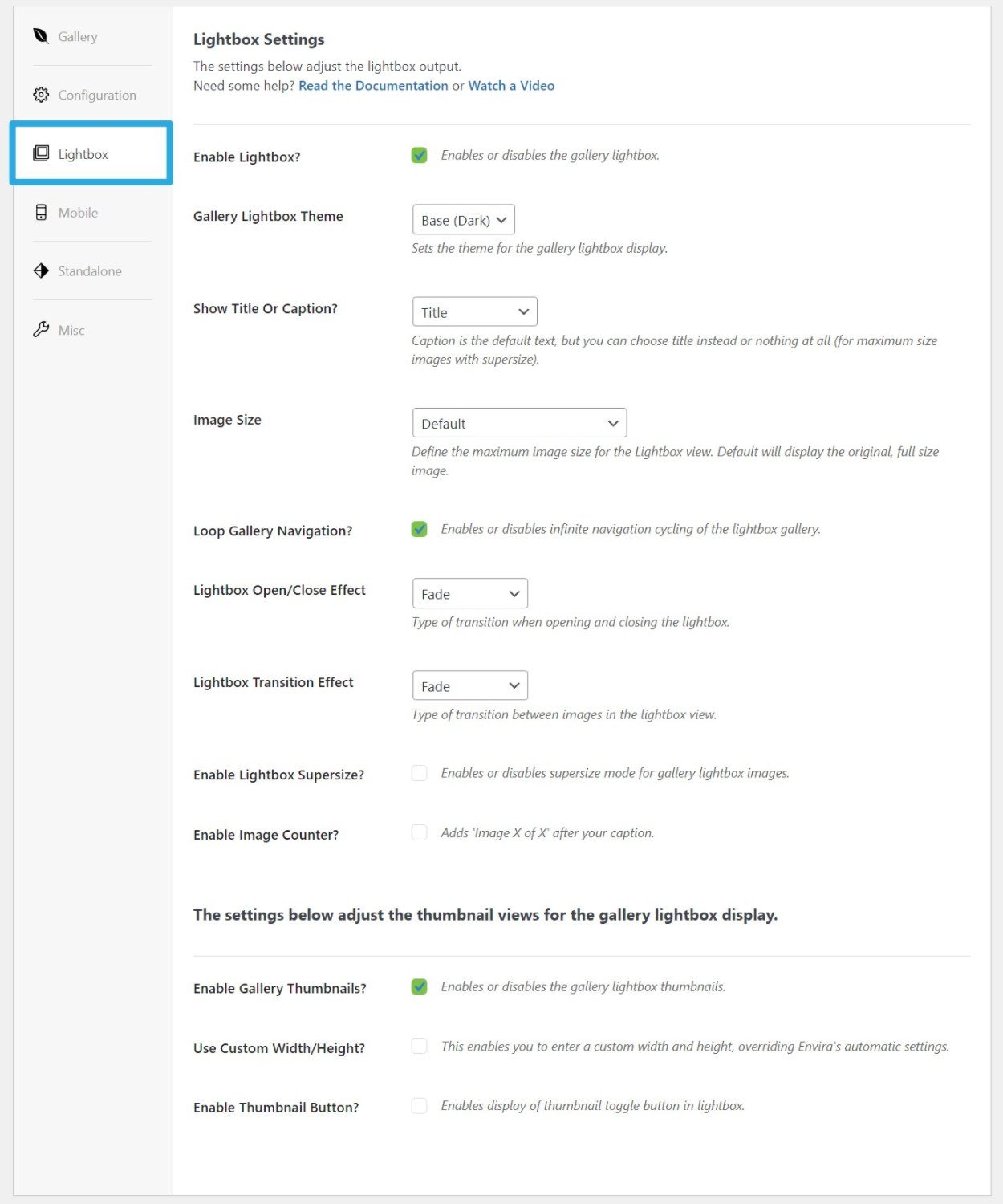Viewport: 1003px width, 1204px height.
Task: Expand the Lightbox Transition Effect dropdown
Action: (469, 685)
